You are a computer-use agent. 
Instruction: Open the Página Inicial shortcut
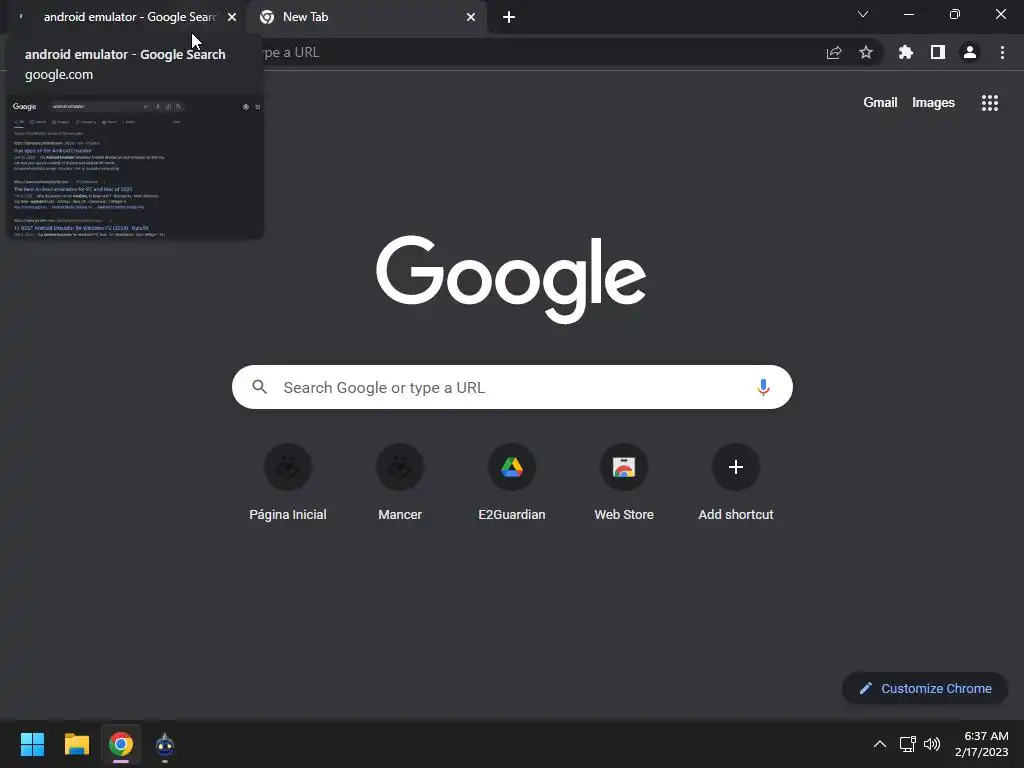[288, 482]
